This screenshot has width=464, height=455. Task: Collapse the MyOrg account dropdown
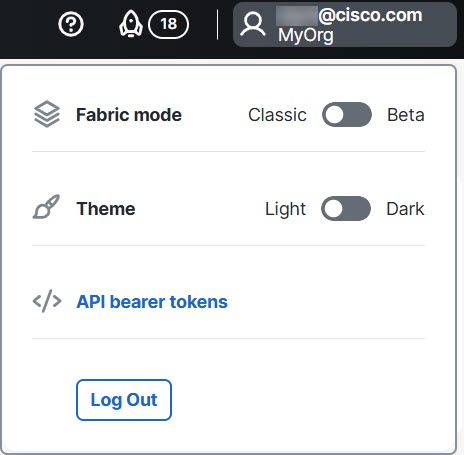[345, 25]
